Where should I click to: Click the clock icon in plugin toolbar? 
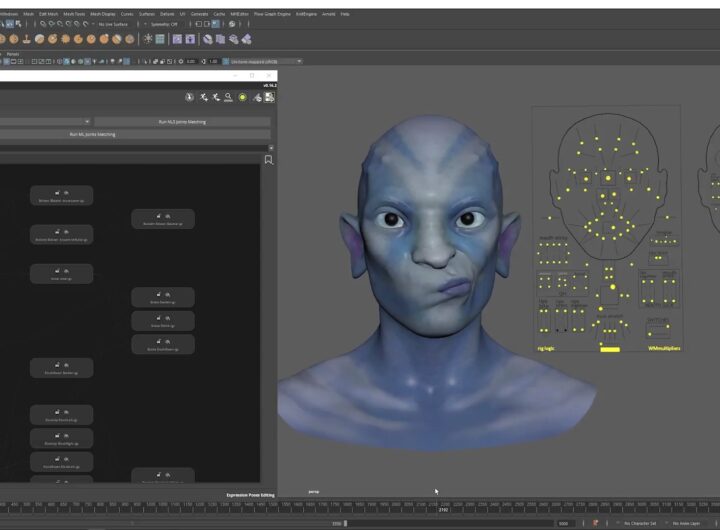[x=190, y=97]
